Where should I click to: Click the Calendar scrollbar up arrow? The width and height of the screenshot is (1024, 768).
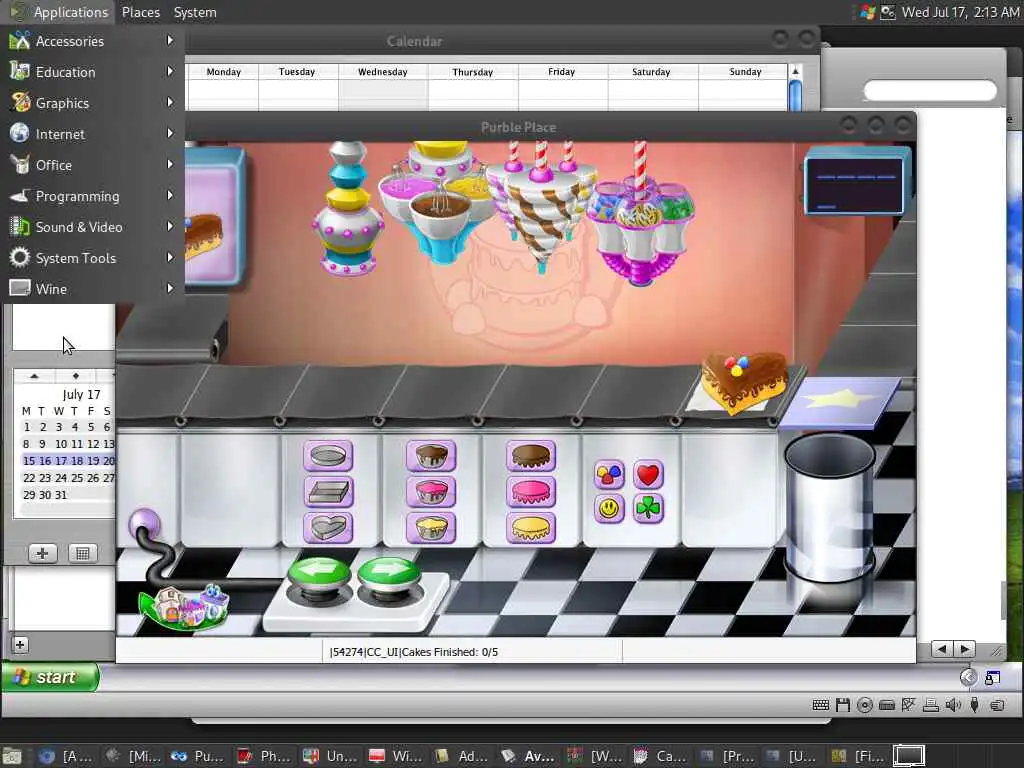795,71
